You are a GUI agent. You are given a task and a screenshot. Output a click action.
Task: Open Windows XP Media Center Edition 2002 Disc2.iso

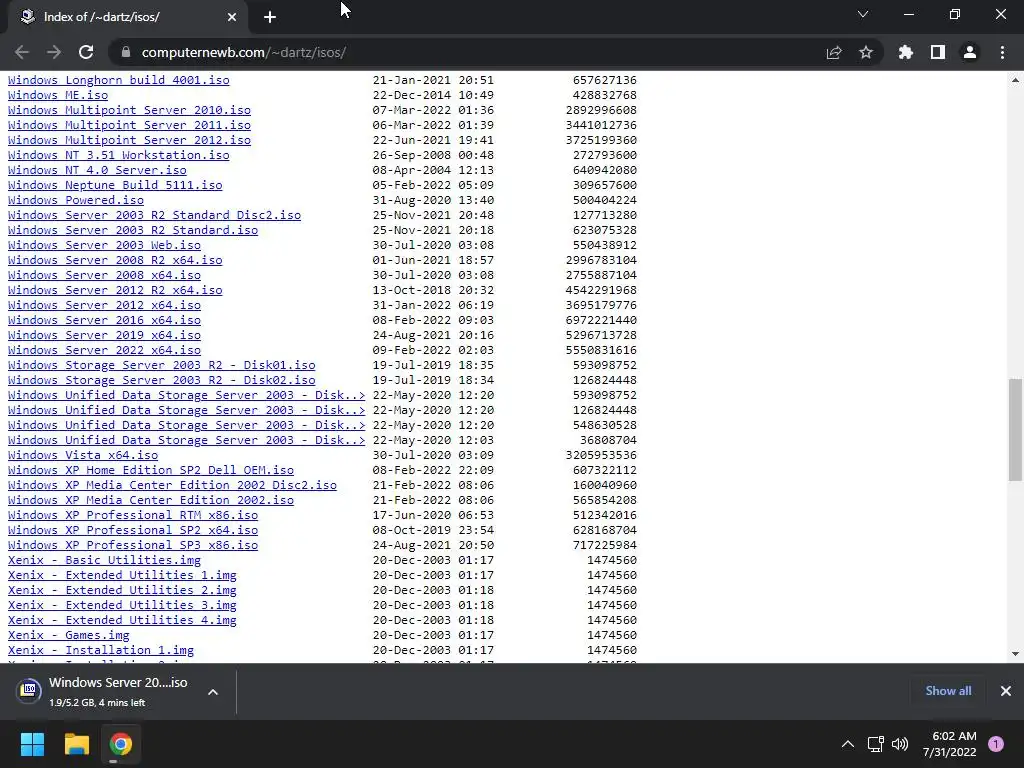(172, 485)
